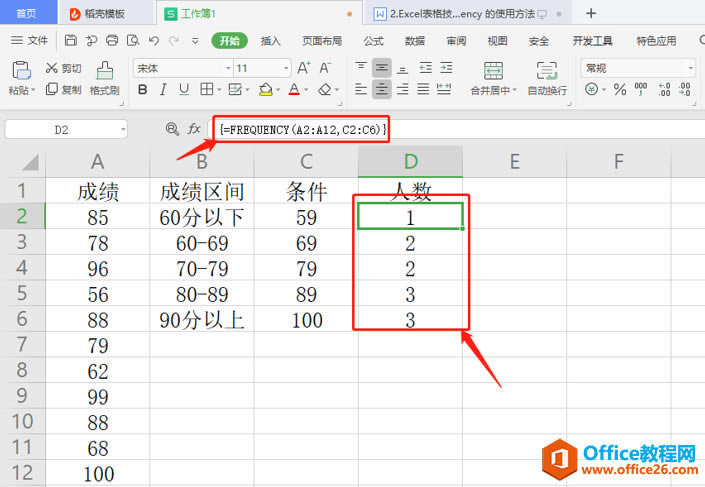Switch to 公式 ribbon tab

[374, 41]
